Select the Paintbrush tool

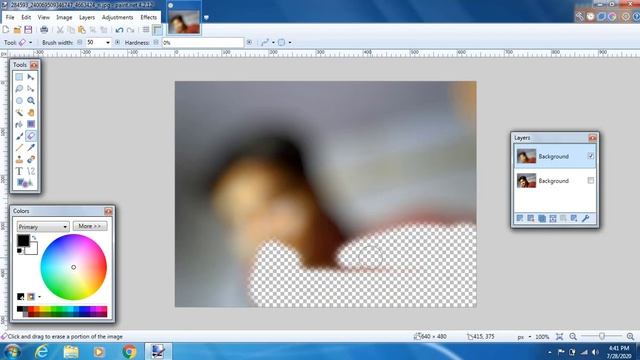(x=19, y=136)
